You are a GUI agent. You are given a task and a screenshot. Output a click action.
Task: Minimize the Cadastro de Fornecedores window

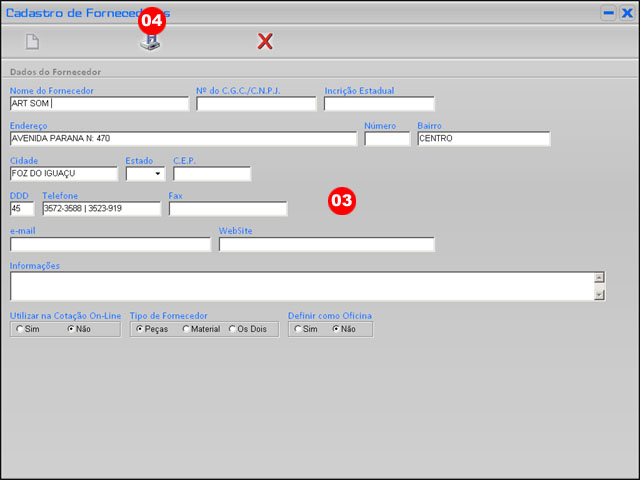point(607,13)
